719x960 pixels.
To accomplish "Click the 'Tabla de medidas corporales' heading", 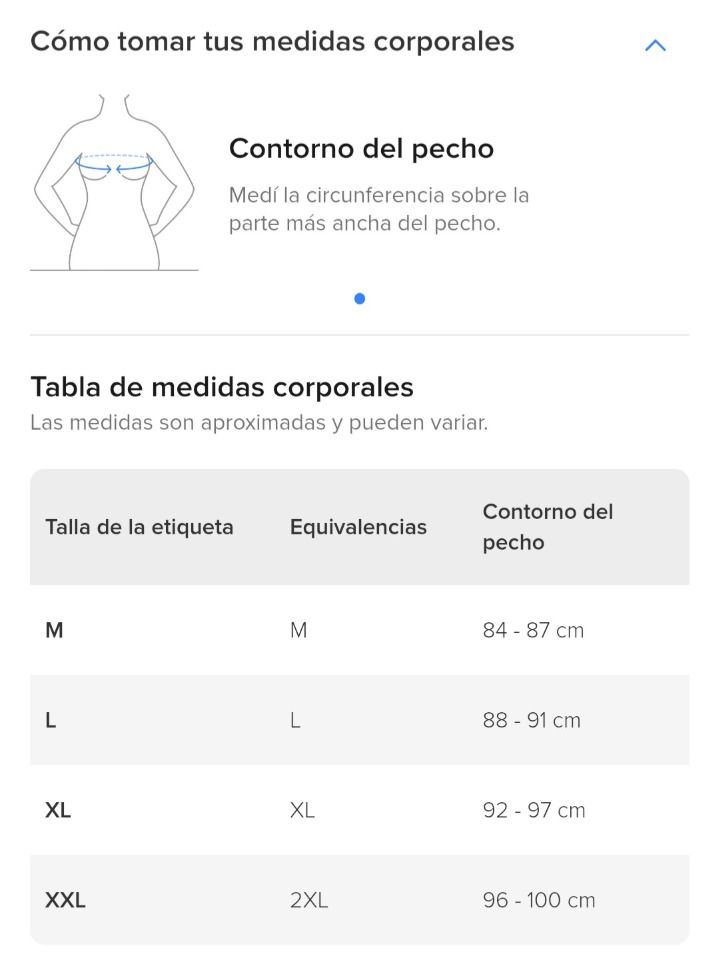I will pos(222,388).
